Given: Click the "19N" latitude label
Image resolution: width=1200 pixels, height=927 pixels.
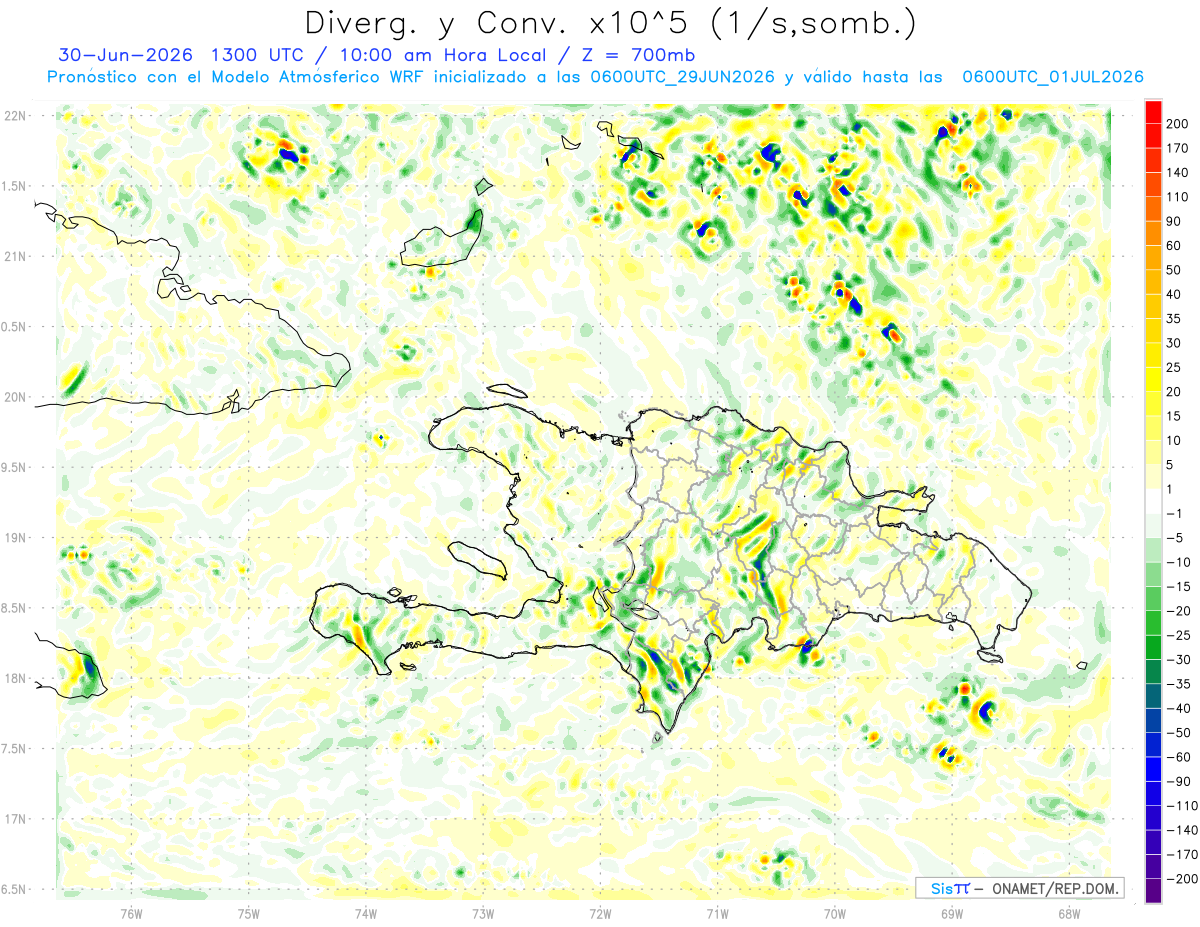Looking at the screenshot, I should pos(17,538).
